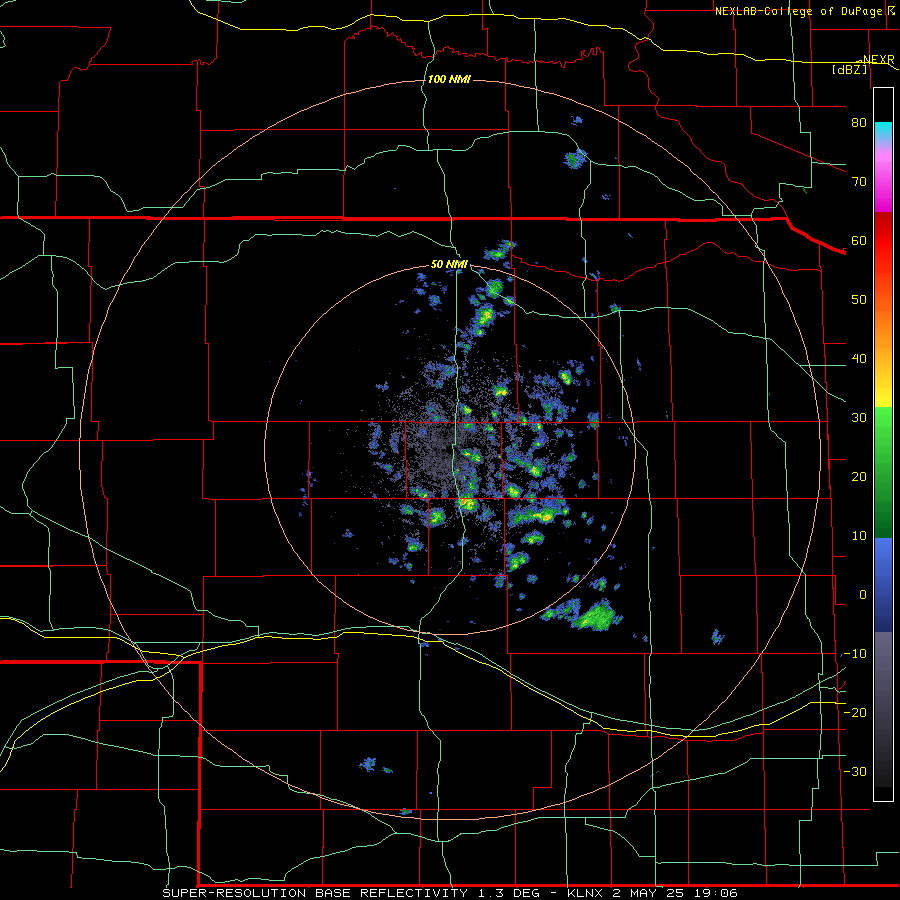This screenshot has width=900, height=900.
Task: Click the cyan band of the color bar
Action: pyautogui.click(x=883, y=132)
